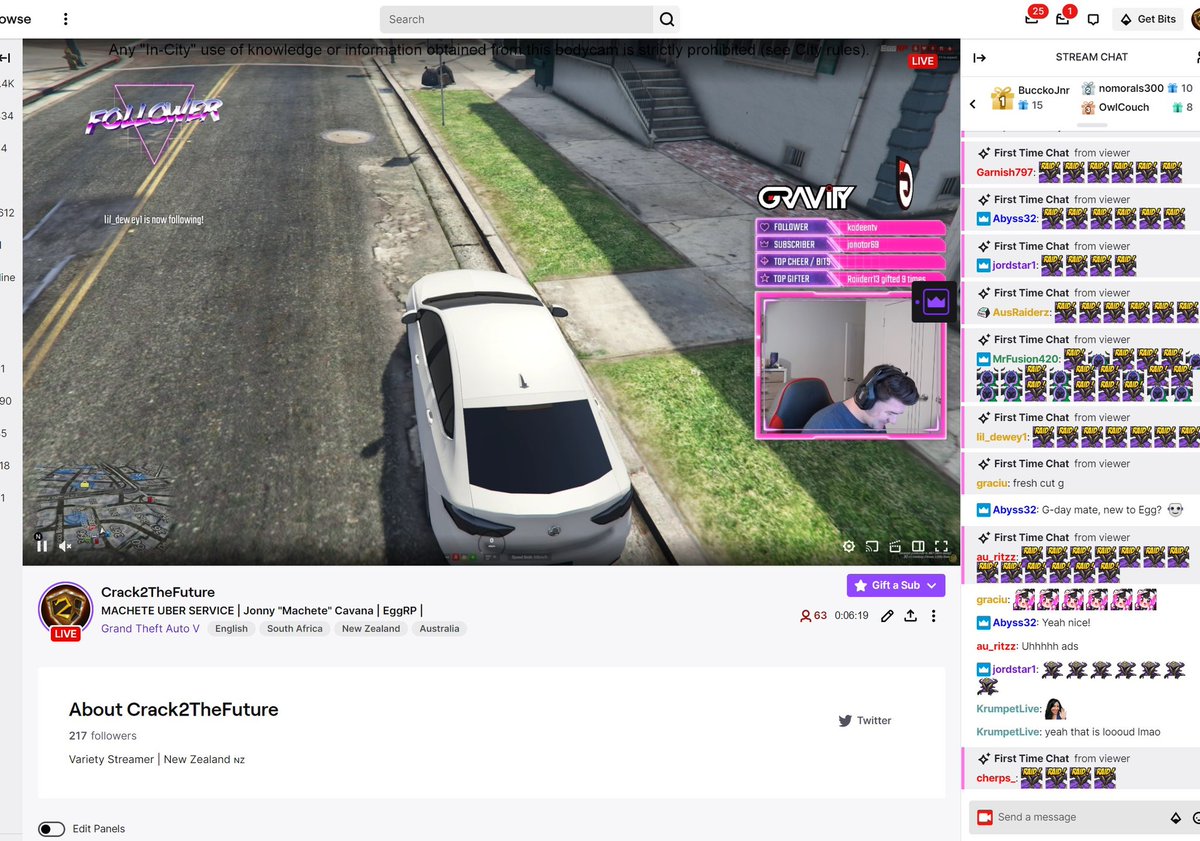Click the channel points crown overlay icon
The height and width of the screenshot is (841, 1200).
click(935, 301)
